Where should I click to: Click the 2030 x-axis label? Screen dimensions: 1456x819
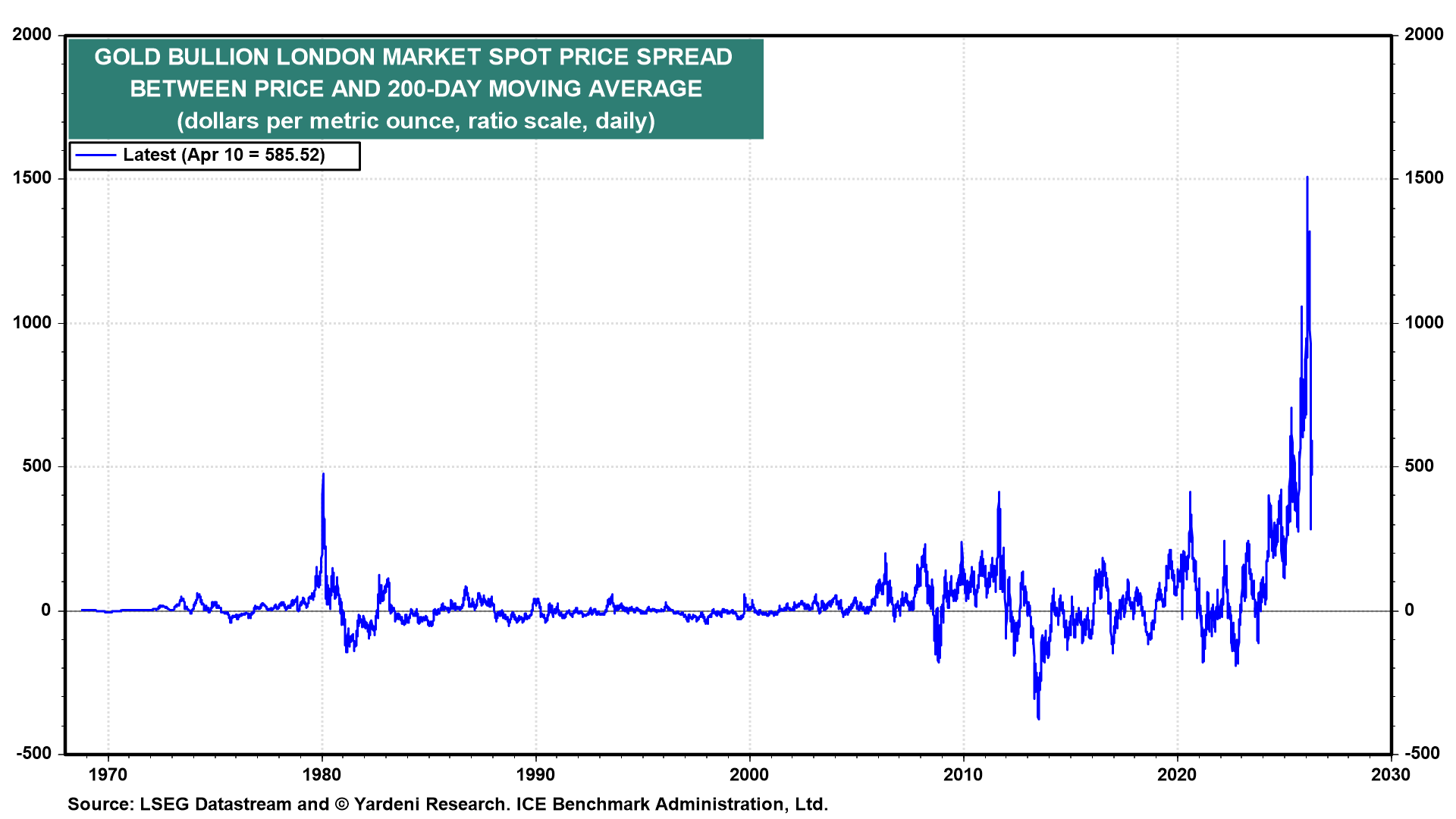[x=1391, y=774]
